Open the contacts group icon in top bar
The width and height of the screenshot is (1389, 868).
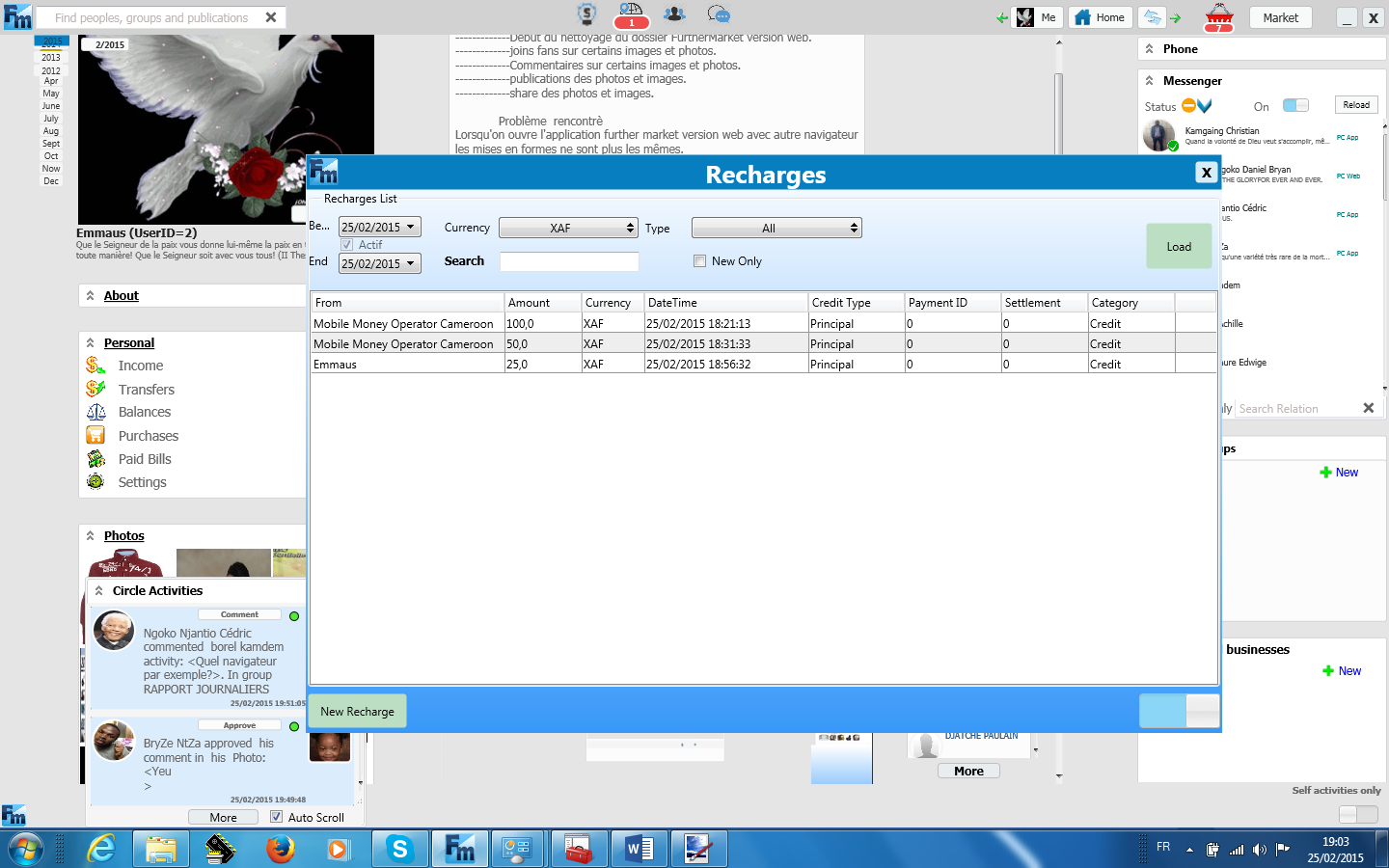675,14
